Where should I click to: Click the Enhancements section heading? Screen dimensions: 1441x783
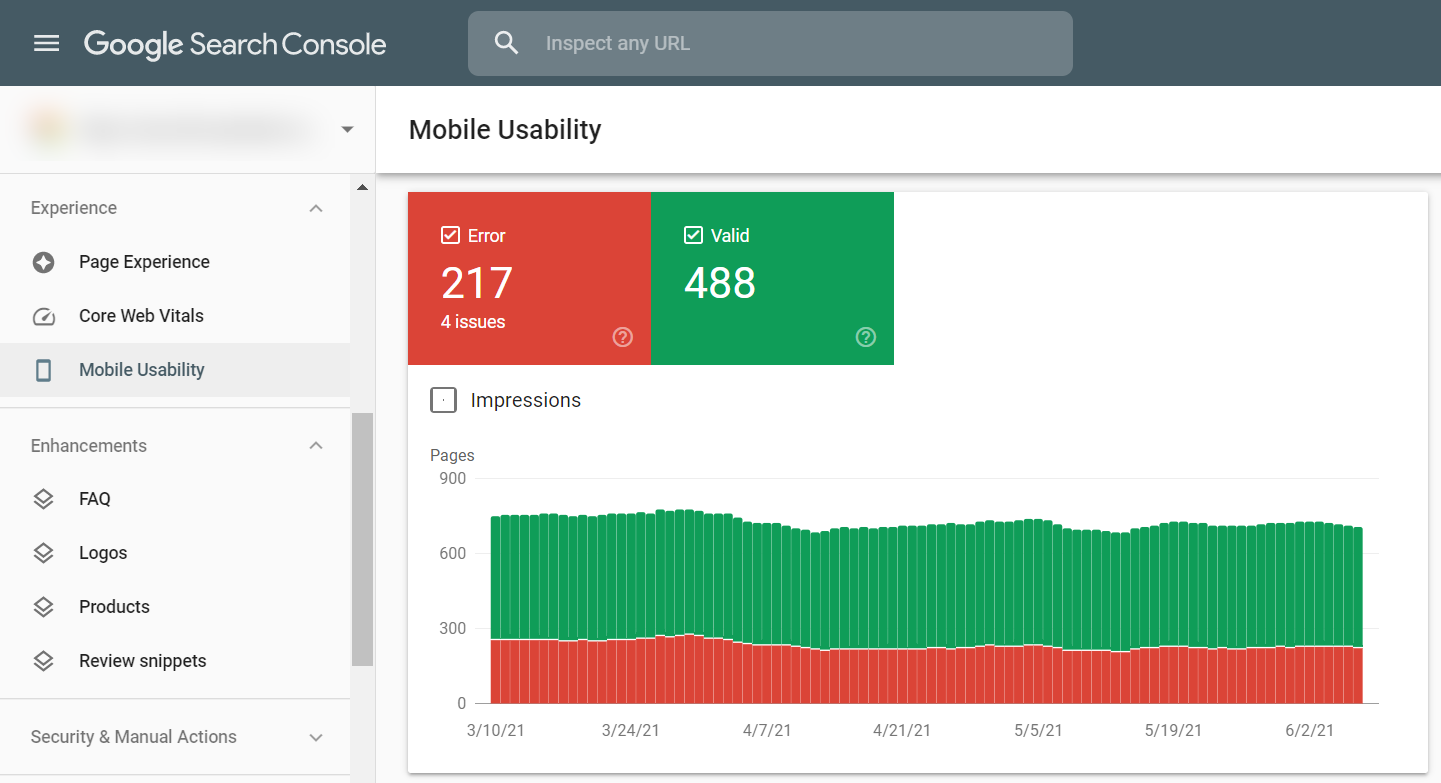click(89, 446)
